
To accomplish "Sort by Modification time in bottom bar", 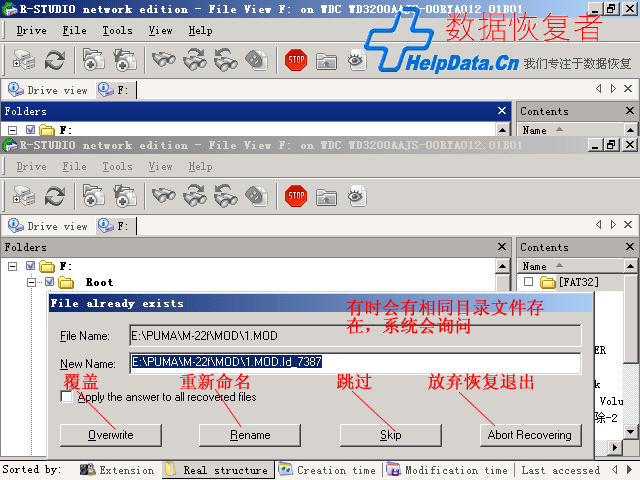I will 447,470.
